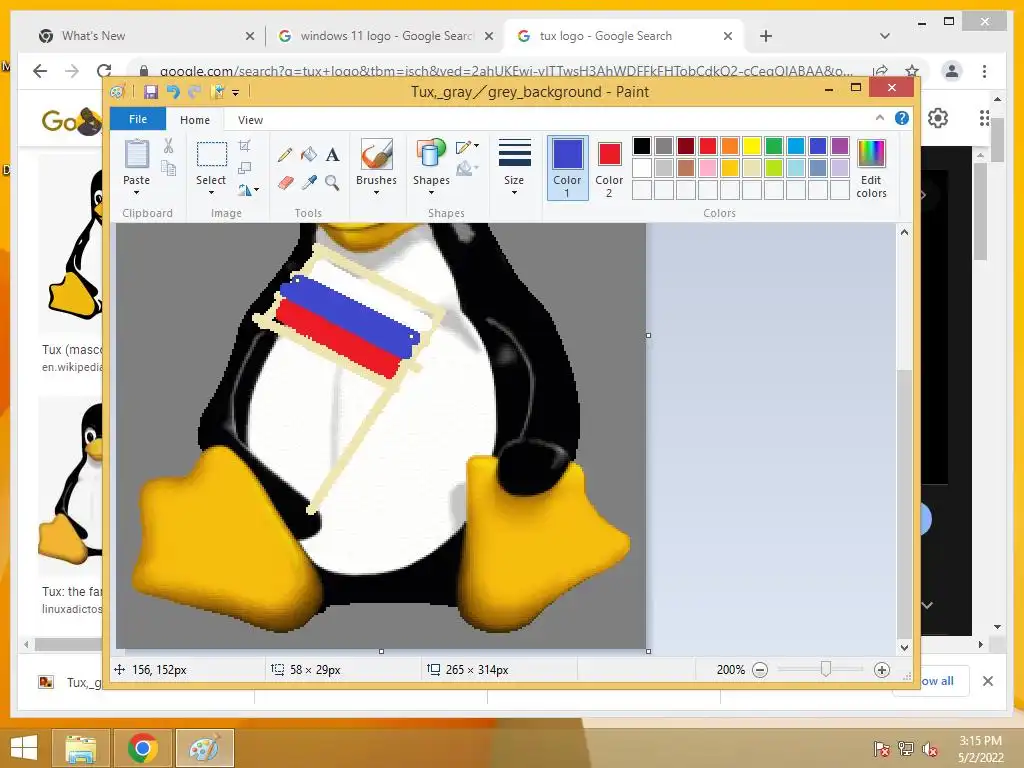The image size is (1024, 768).
Task: Select the Pencil tool in Paint
Action: click(285, 155)
